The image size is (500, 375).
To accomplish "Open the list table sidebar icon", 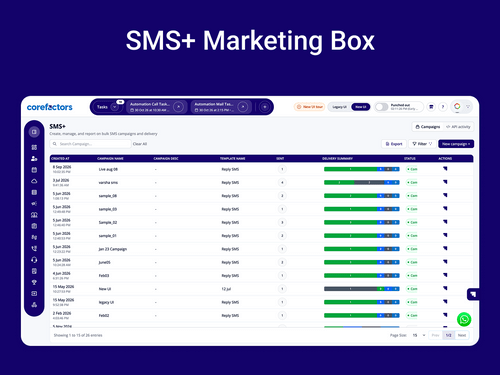I will click(34, 192).
